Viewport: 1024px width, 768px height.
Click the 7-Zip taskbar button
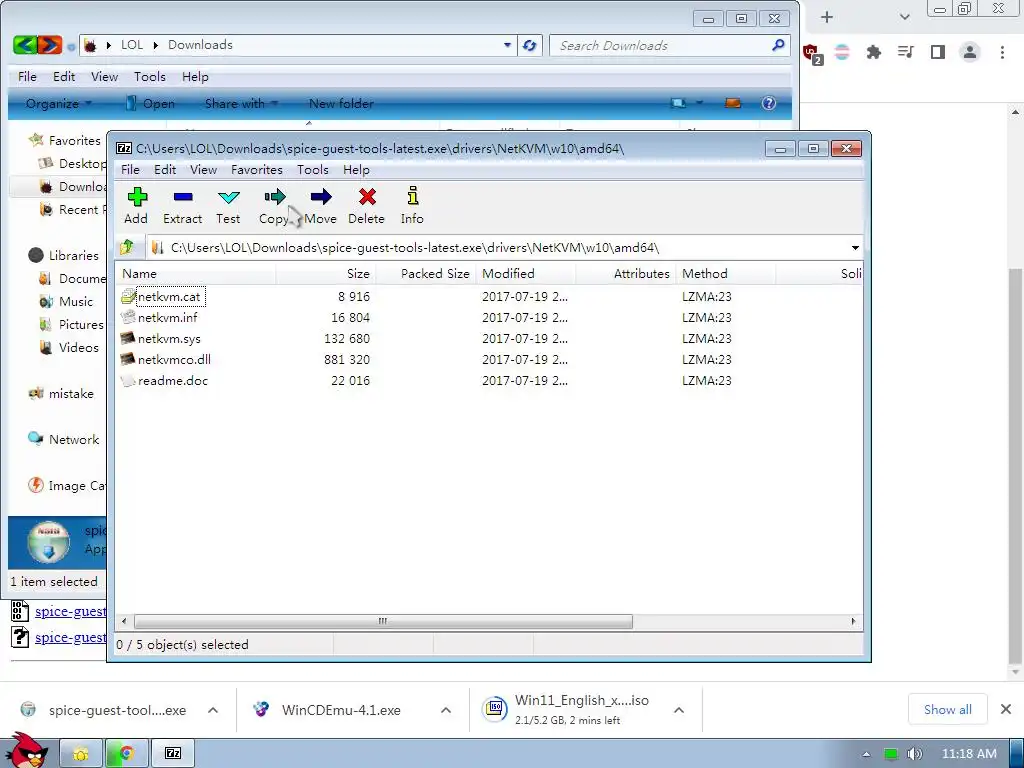(x=173, y=754)
